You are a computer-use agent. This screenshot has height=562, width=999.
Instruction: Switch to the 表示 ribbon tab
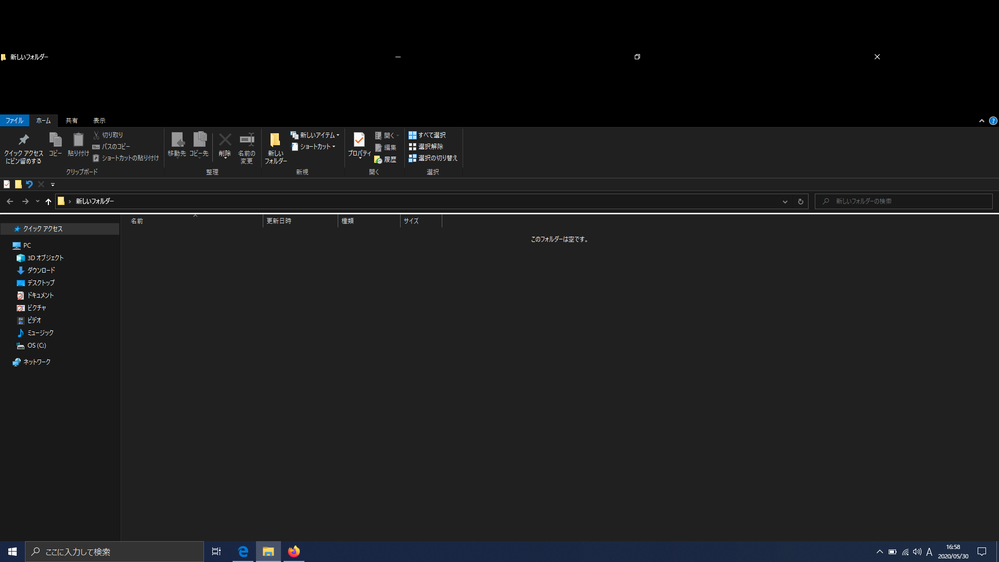click(x=99, y=121)
